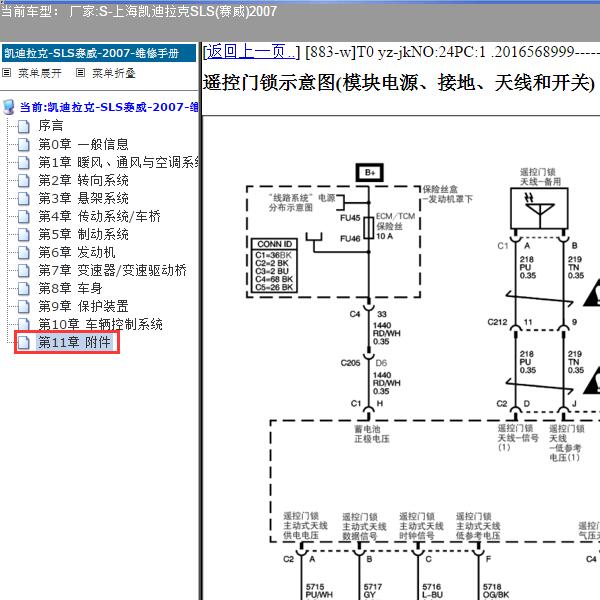Click the page icon beside 第9章

(24, 306)
